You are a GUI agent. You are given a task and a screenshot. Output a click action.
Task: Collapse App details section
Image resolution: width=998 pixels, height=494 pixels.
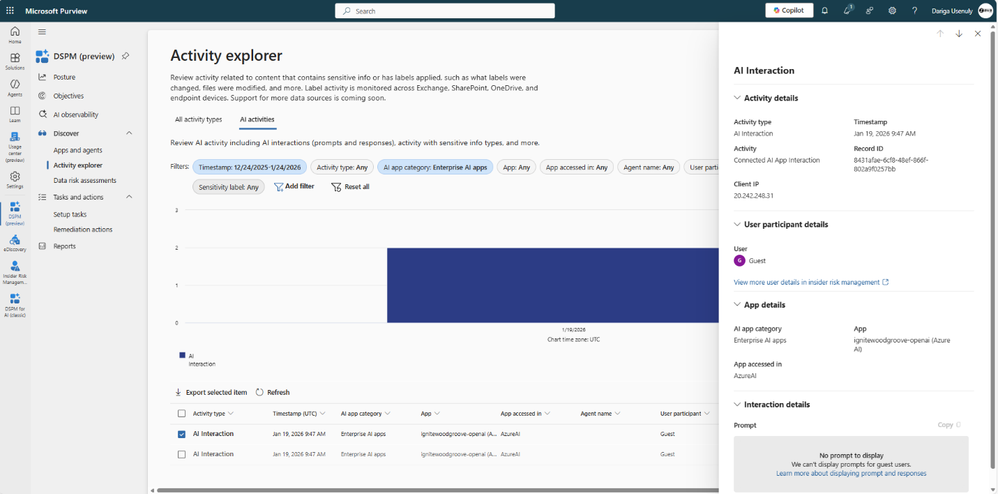click(x=737, y=304)
